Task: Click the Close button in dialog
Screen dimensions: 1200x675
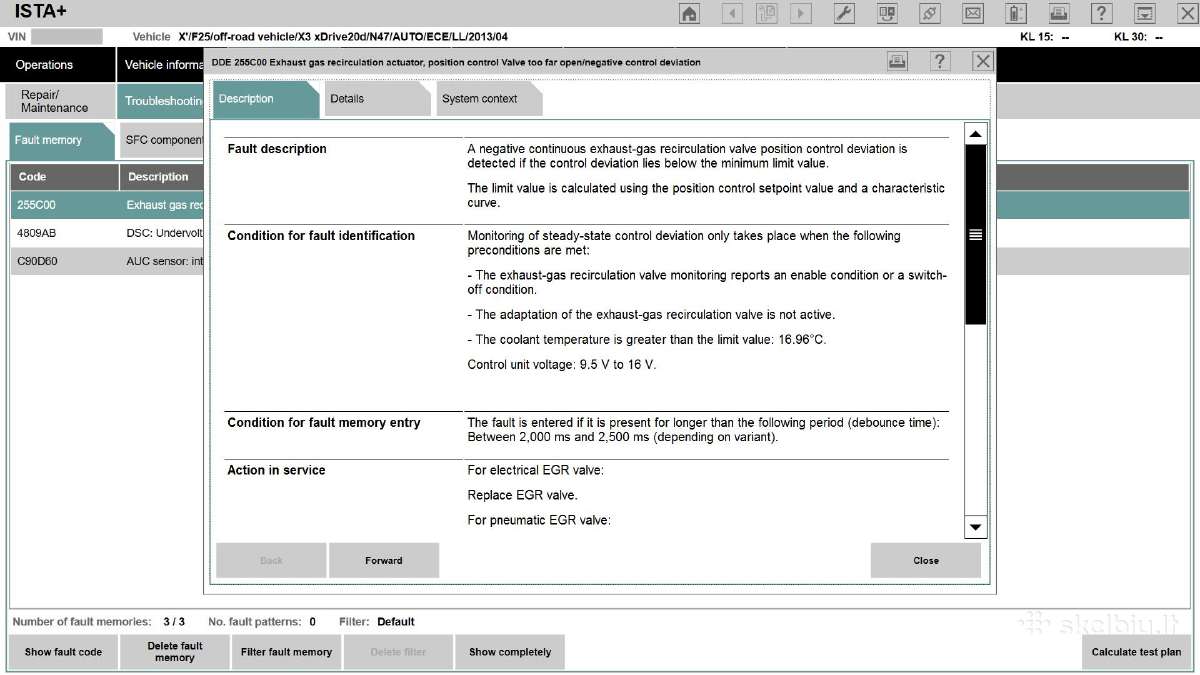Action: [926, 560]
